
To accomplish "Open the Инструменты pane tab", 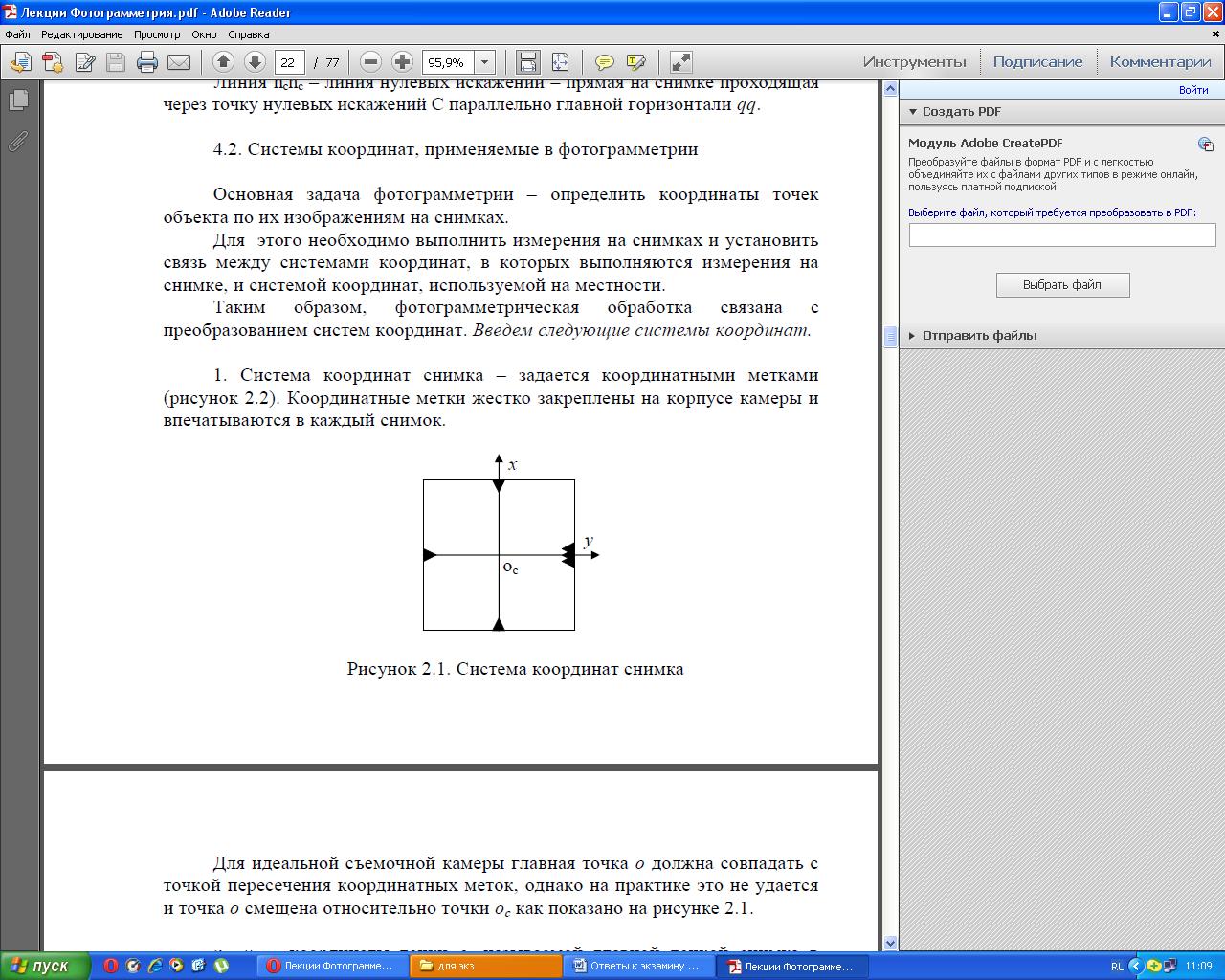I will pyautogui.click(x=915, y=62).
